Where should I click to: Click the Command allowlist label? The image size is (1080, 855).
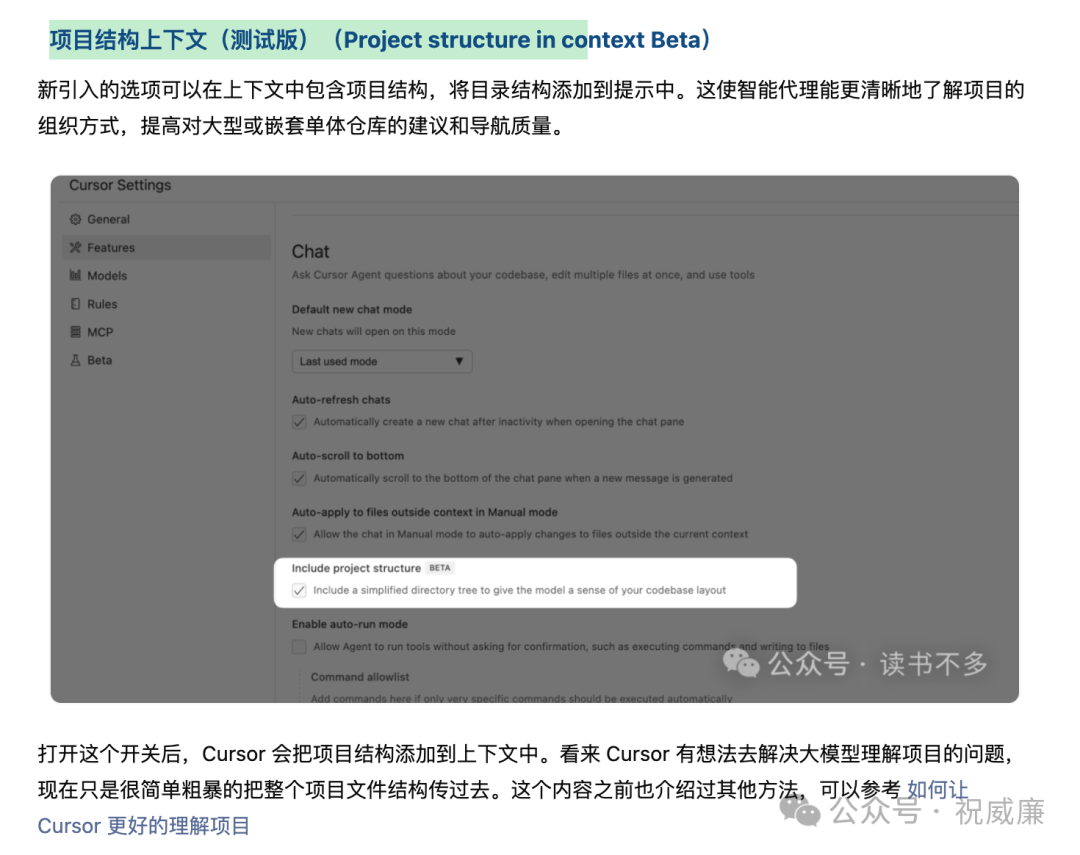(x=360, y=677)
